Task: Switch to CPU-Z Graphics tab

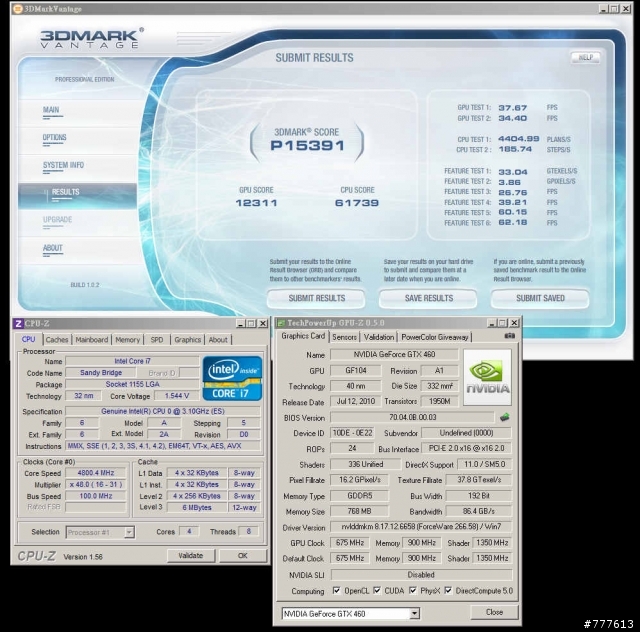Action: 188,340
